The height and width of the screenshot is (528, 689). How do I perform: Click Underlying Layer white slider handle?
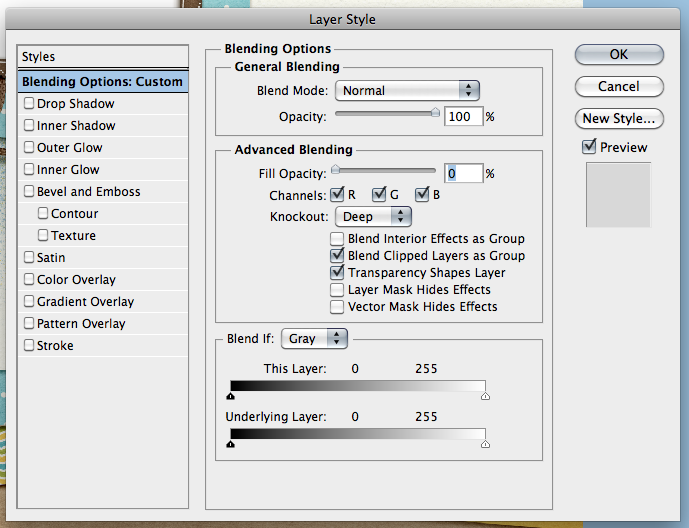click(x=485, y=444)
